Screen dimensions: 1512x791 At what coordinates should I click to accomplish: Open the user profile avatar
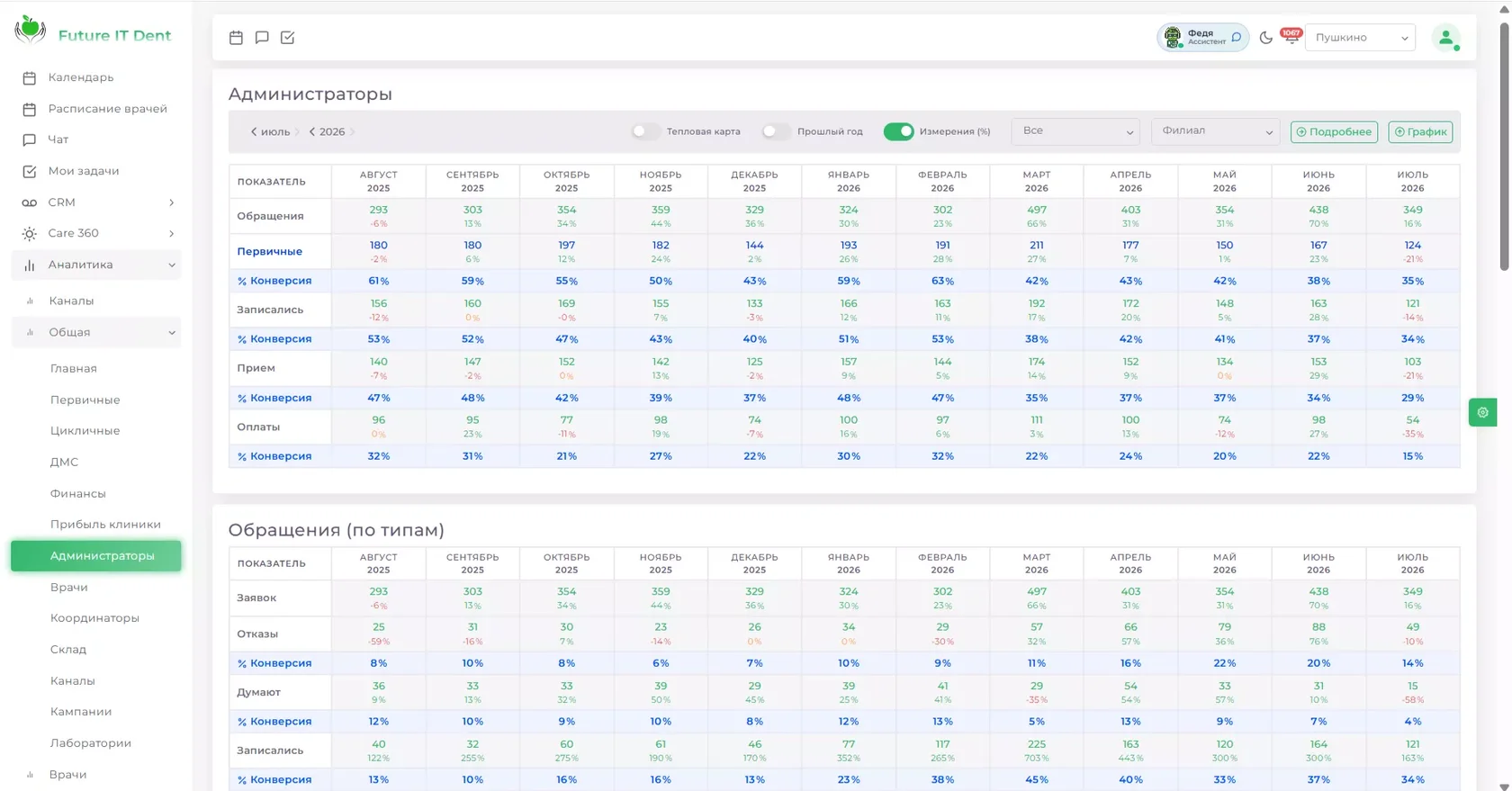[x=1445, y=38]
